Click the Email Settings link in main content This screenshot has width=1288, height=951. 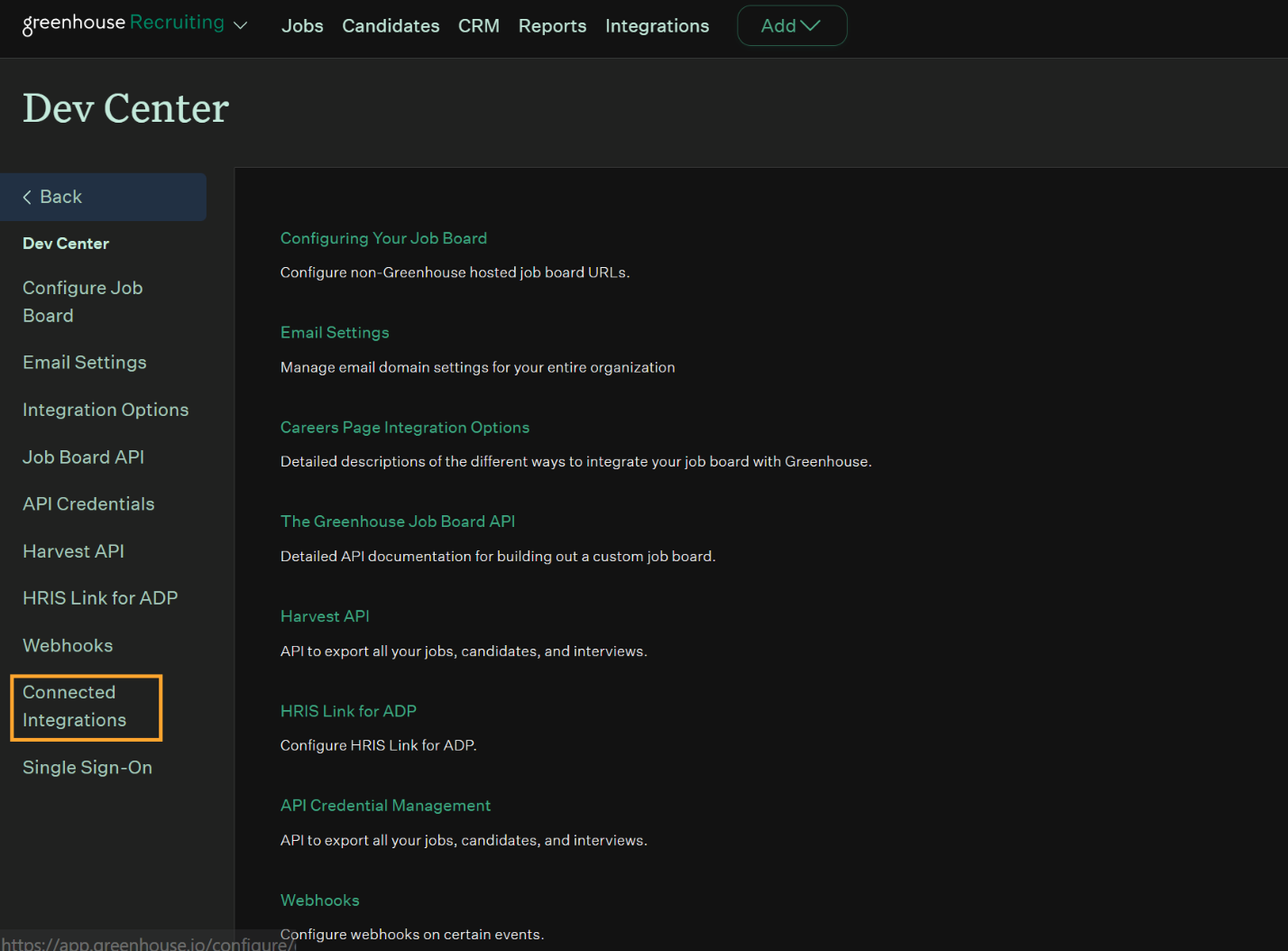coord(335,333)
